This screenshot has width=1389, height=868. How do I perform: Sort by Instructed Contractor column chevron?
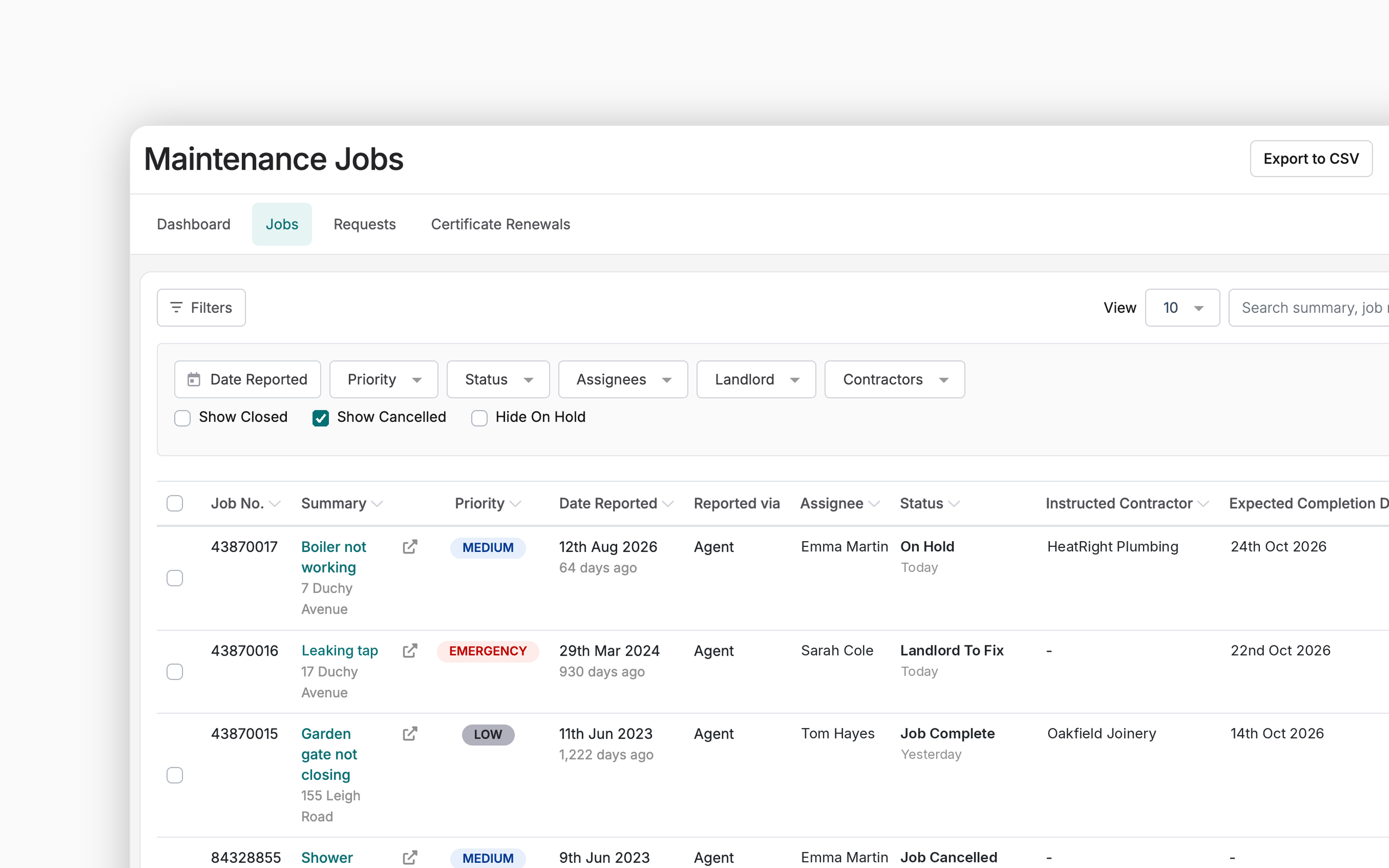click(x=1204, y=504)
